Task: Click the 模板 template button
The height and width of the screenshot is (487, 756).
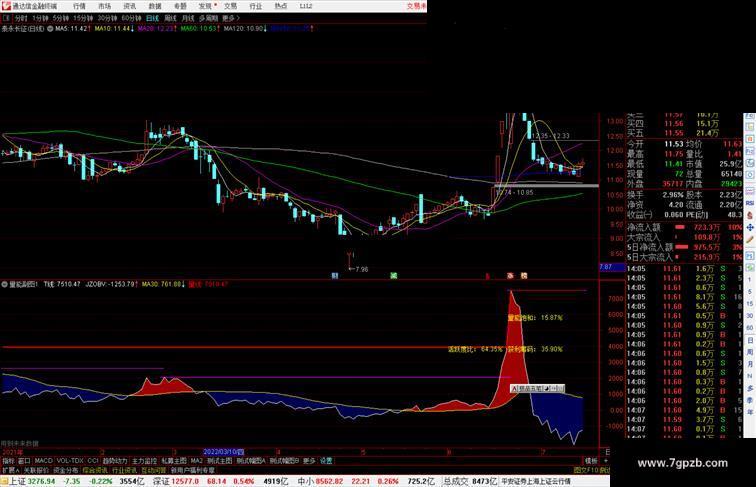Action: pos(591,461)
